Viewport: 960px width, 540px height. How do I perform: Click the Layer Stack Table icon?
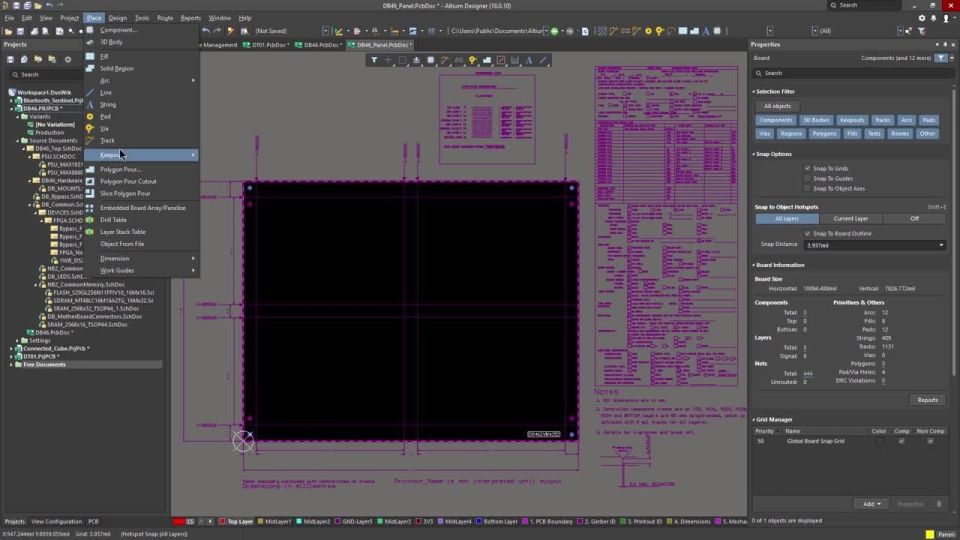point(90,232)
